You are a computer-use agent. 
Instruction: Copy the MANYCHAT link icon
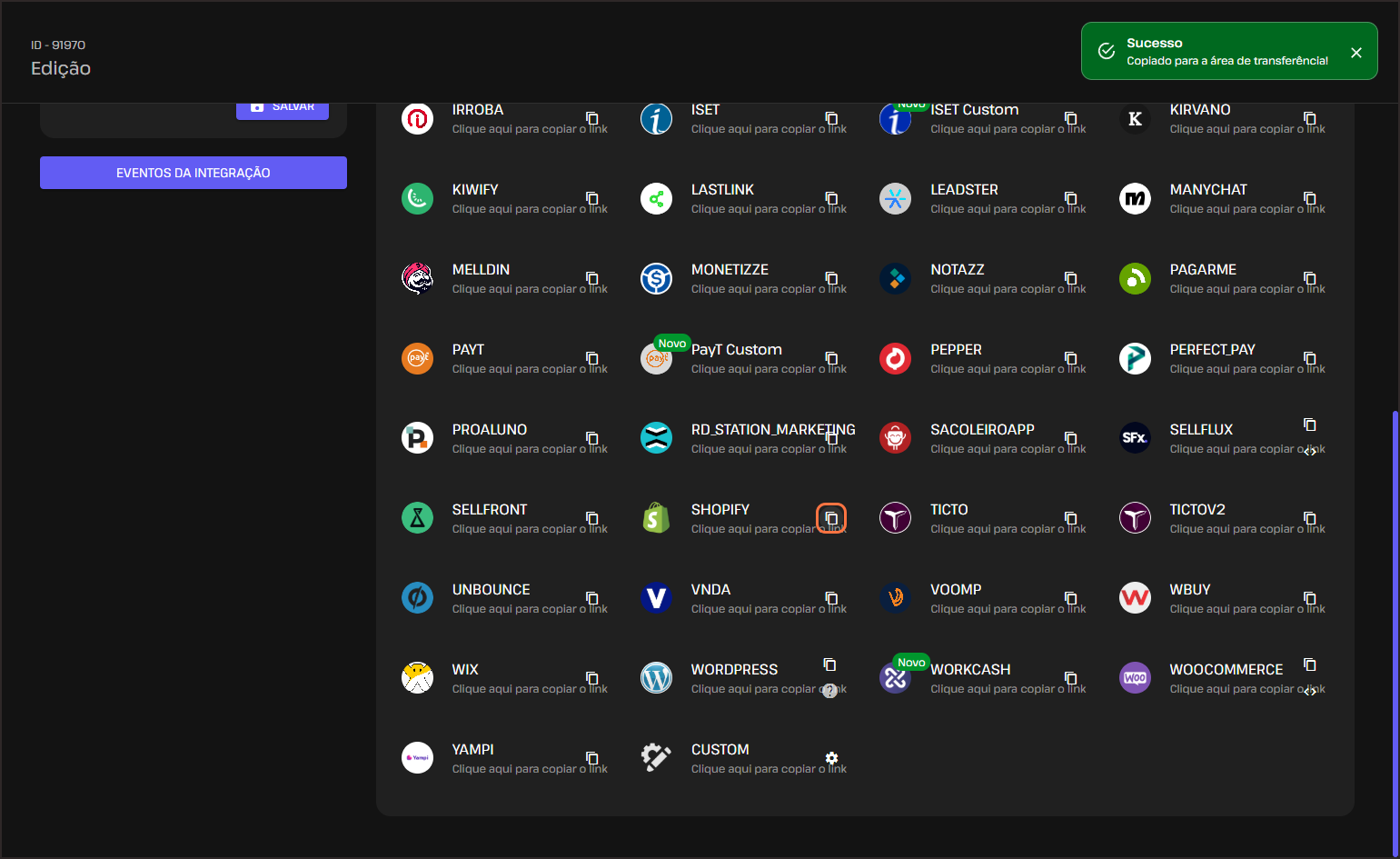pos(1310,198)
